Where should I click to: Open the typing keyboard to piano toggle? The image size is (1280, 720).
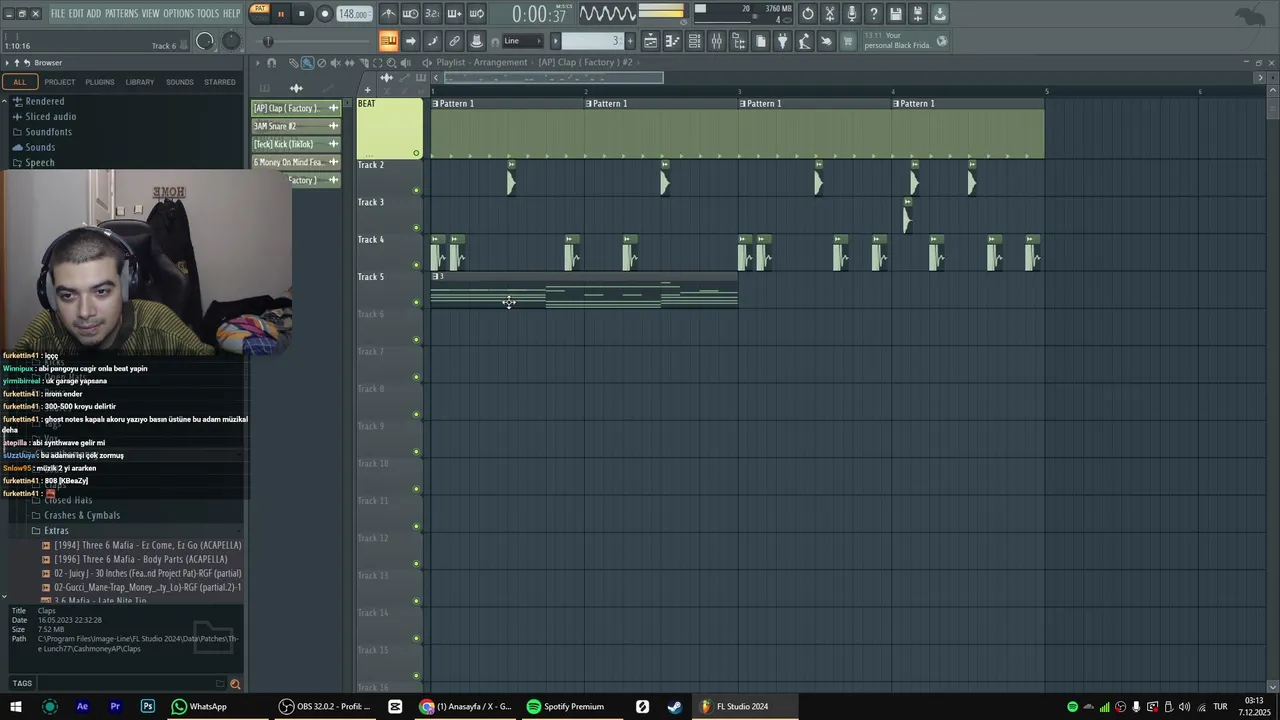tap(389, 41)
